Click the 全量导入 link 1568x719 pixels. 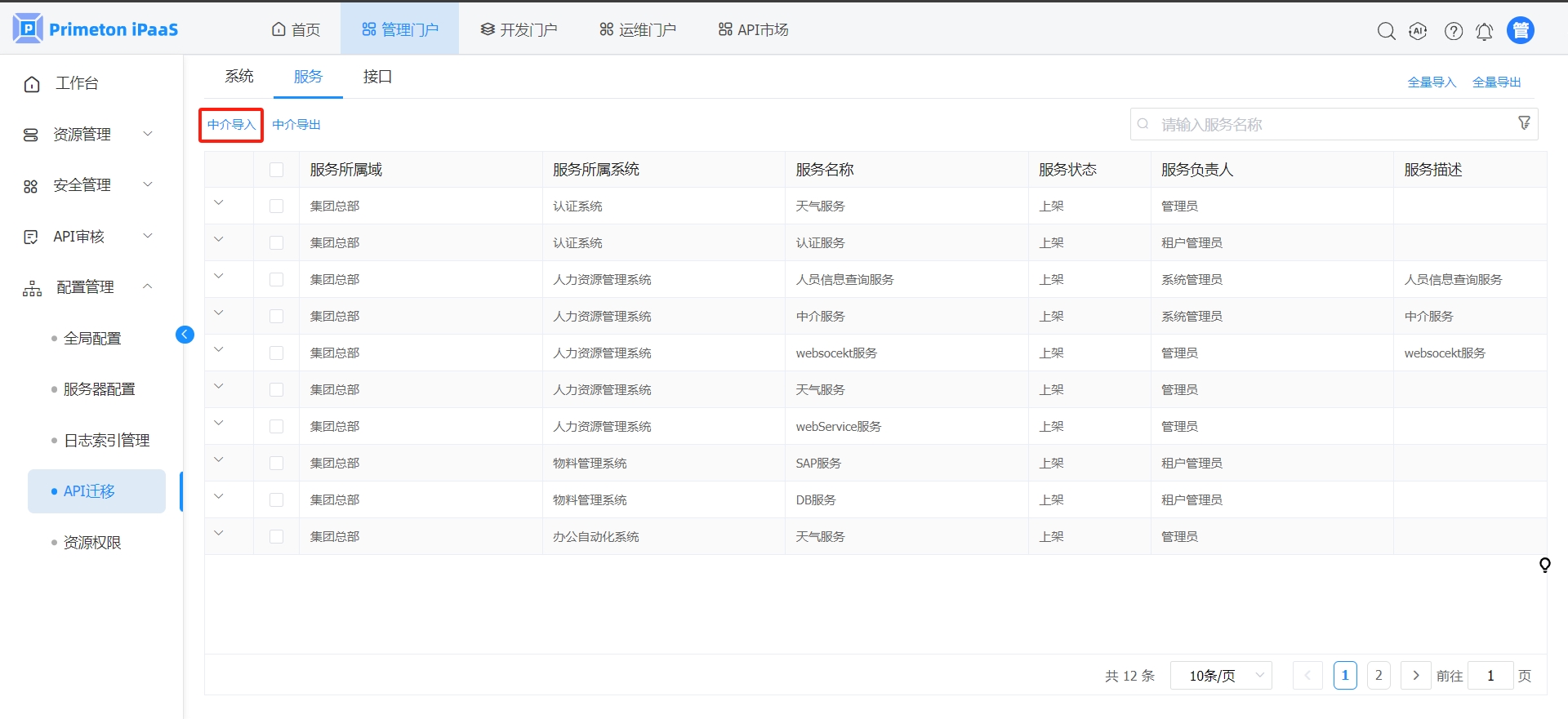coord(1432,82)
